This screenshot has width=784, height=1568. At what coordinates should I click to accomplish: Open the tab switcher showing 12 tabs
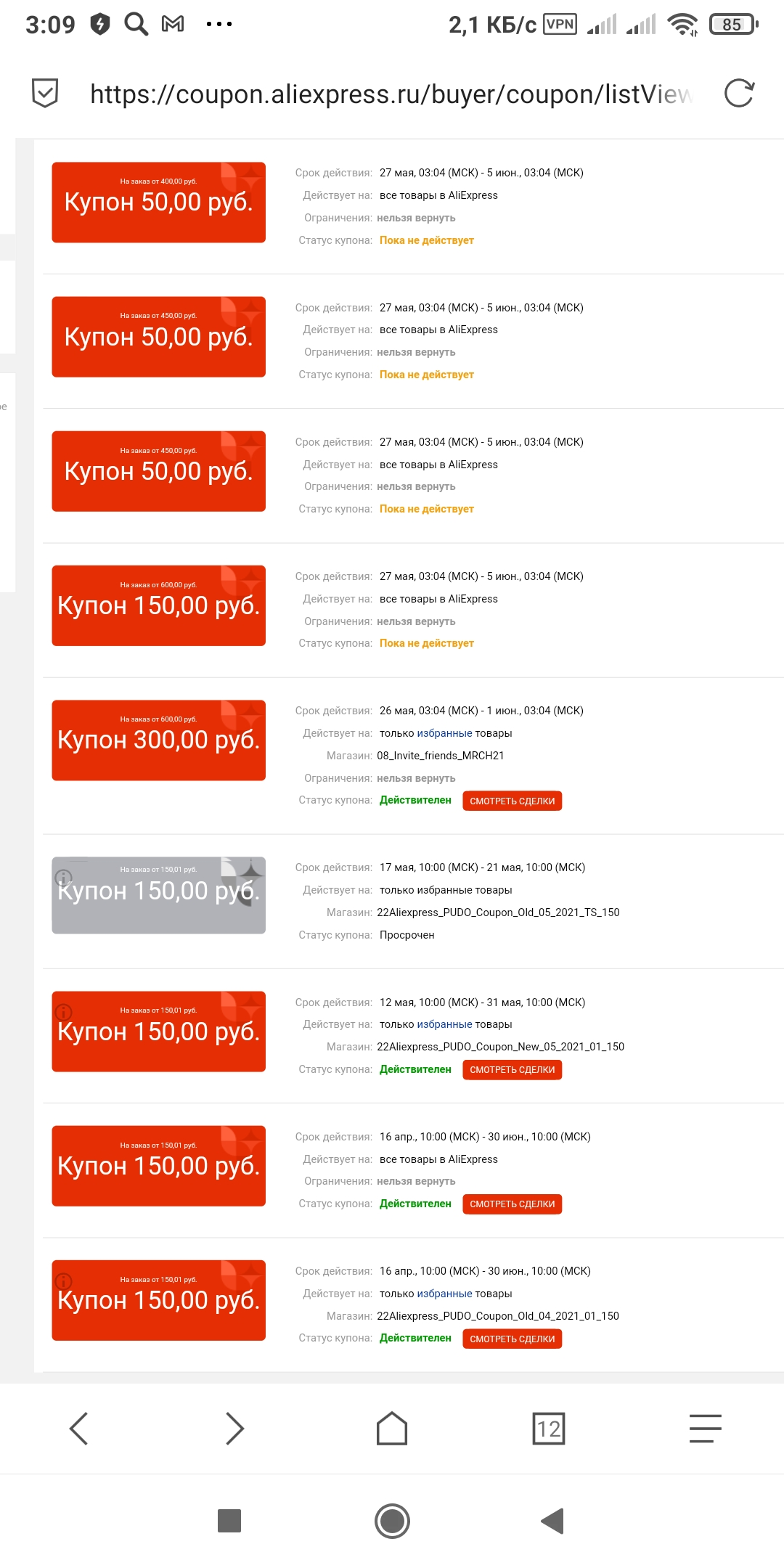pos(549,1429)
